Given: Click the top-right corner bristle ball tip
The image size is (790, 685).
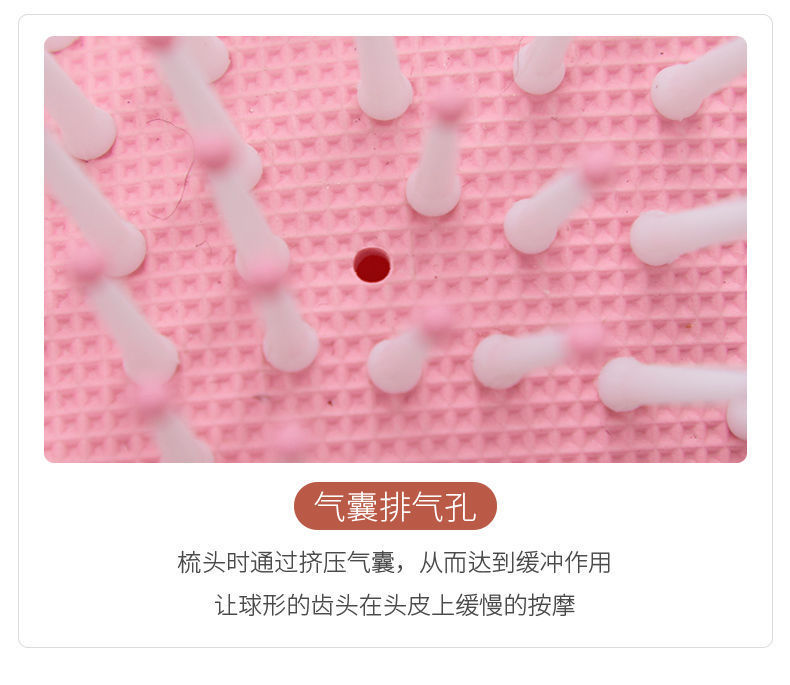Looking at the screenshot, I should pos(676,93).
